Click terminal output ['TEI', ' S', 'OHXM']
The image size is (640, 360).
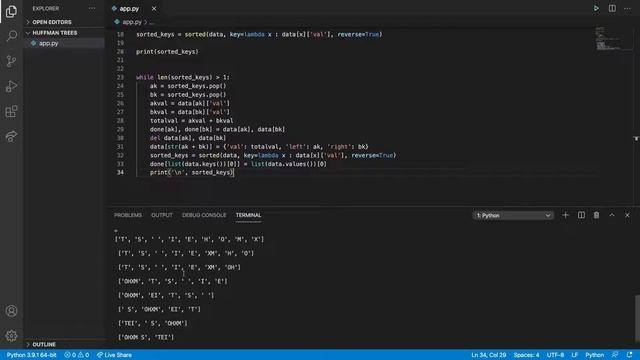[153, 323]
